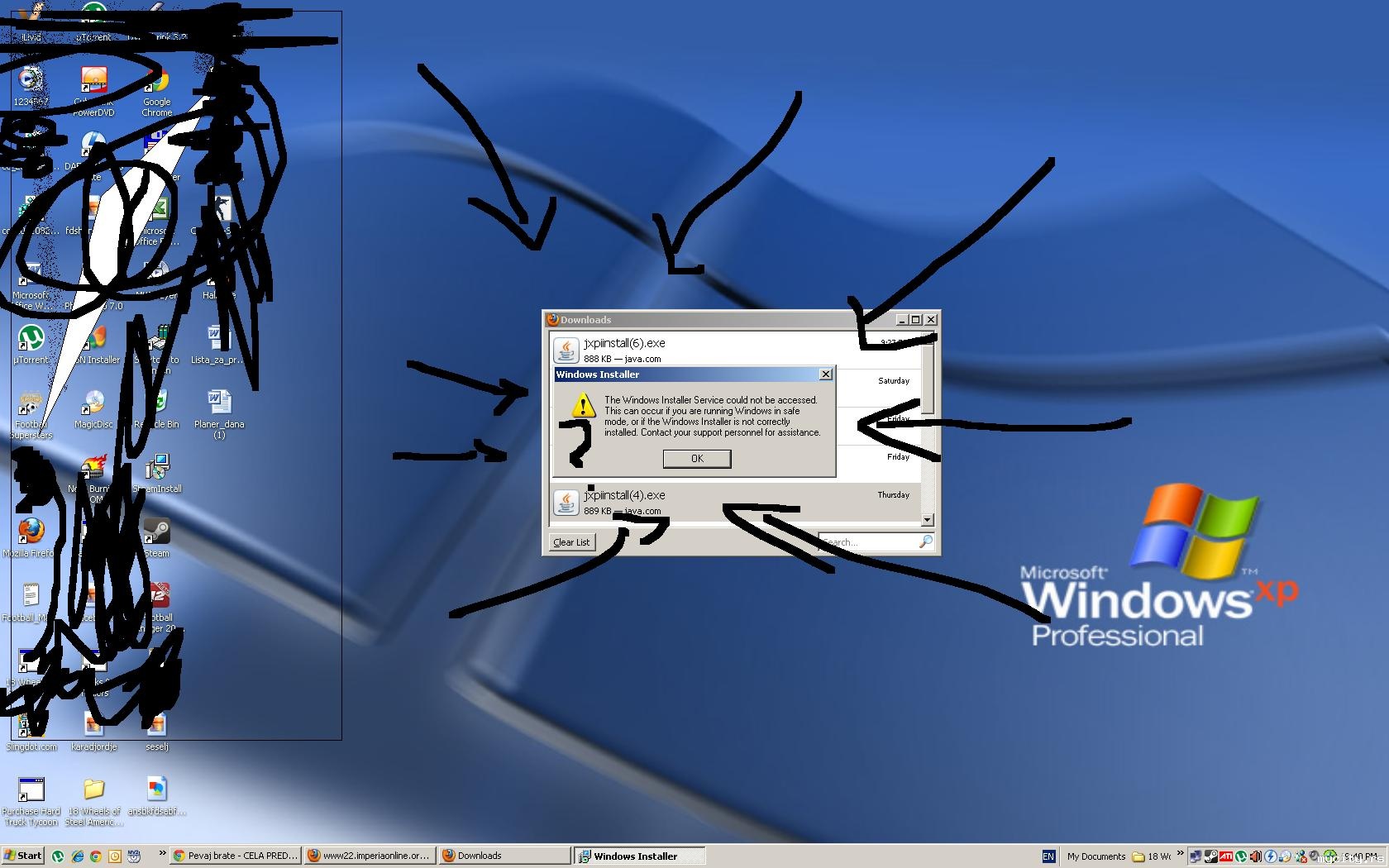
Task: Click the magnifier icon in Downloads search
Action: tap(926, 541)
